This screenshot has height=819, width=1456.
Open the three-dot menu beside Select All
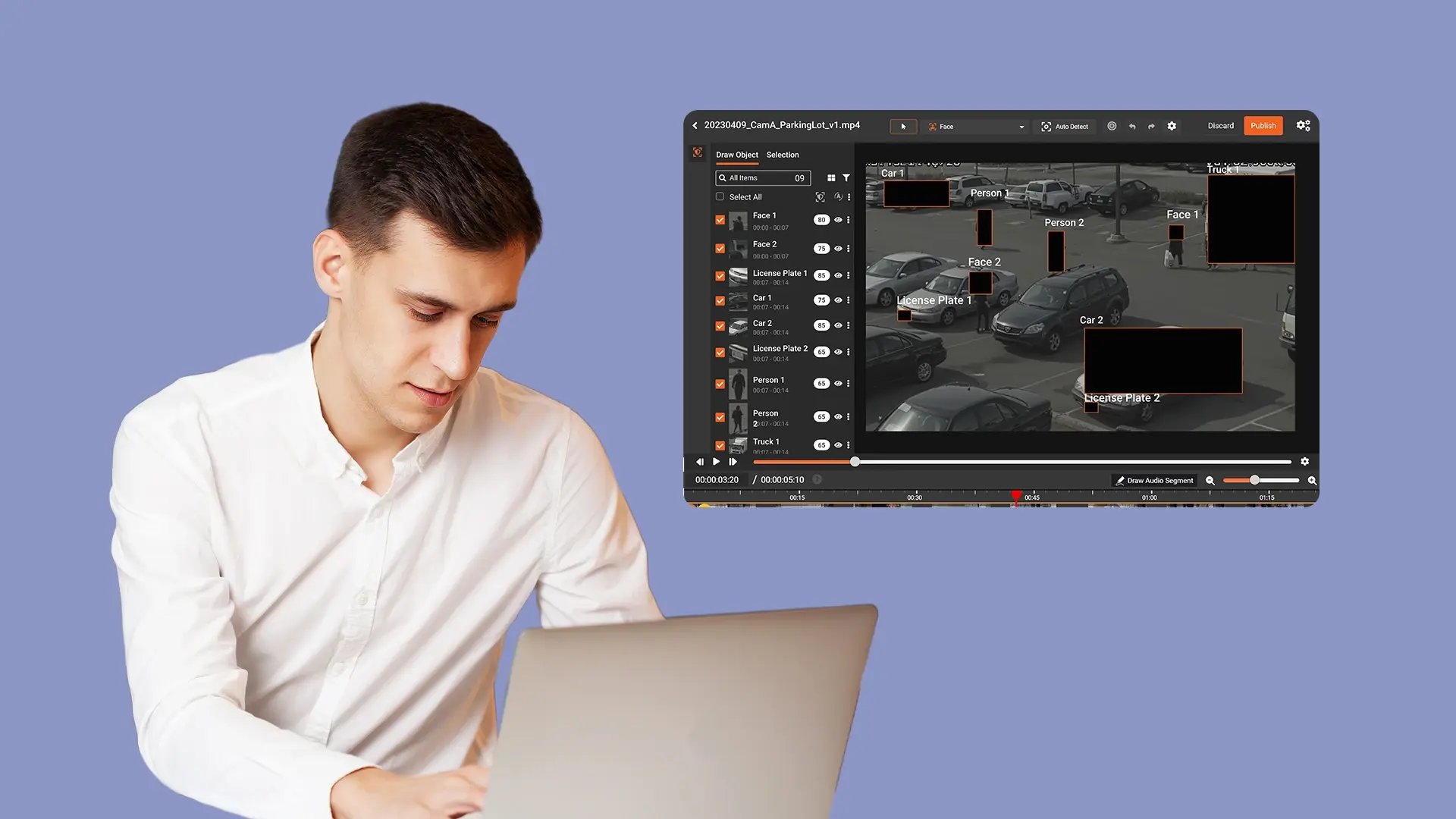click(x=849, y=197)
